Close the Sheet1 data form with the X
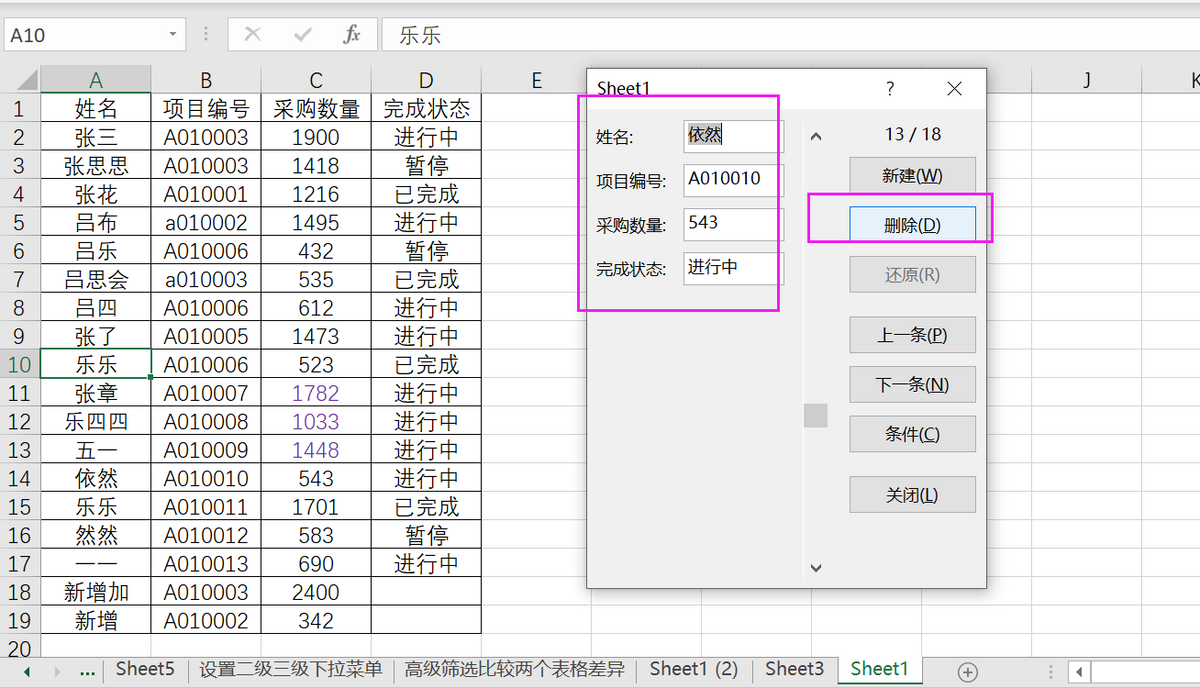 click(954, 88)
